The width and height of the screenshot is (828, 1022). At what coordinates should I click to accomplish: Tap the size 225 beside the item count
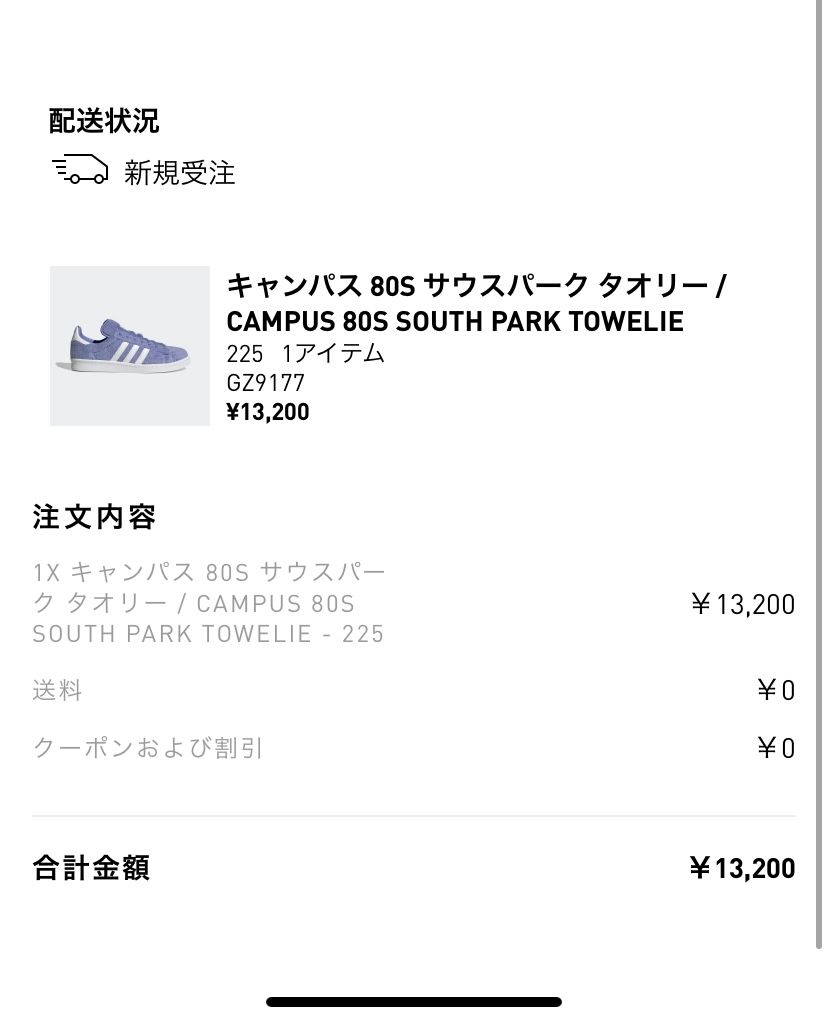[x=244, y=354]
